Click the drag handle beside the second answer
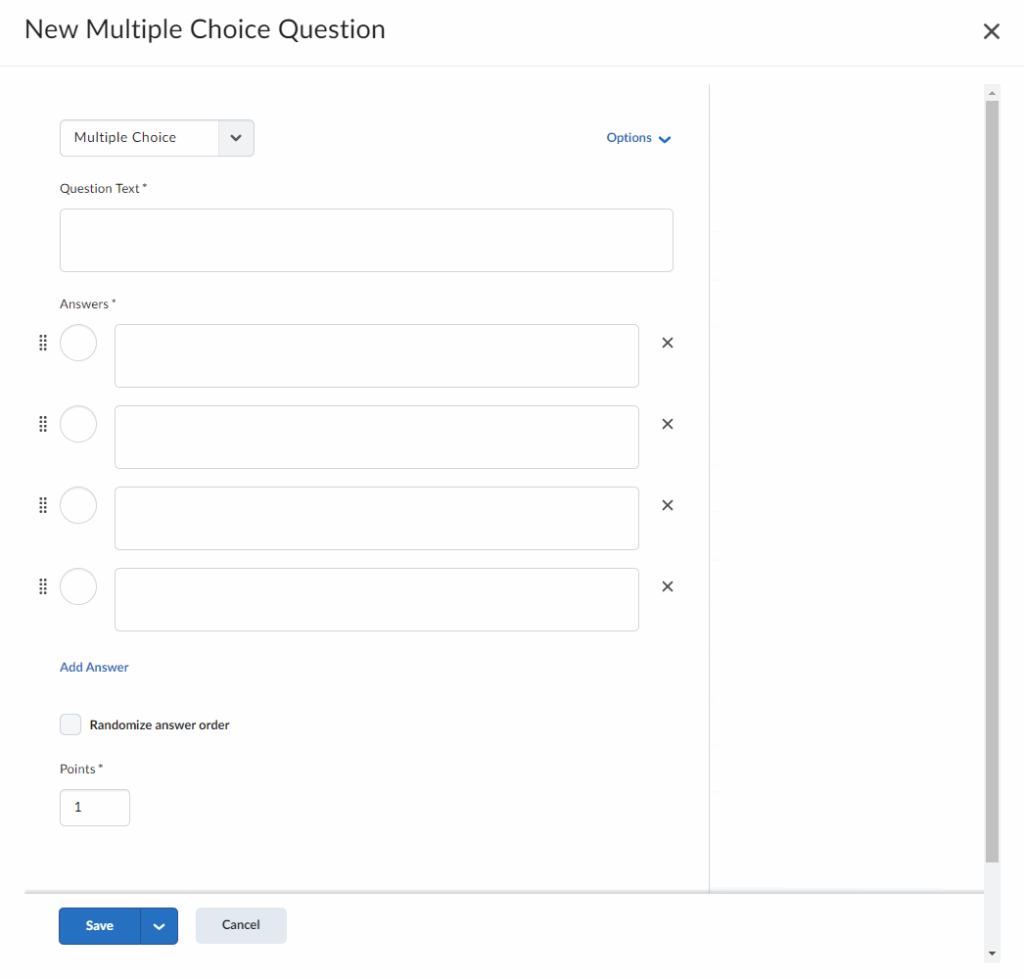The width and height of the screenshot is (1024, 979). tap(43, 424)
